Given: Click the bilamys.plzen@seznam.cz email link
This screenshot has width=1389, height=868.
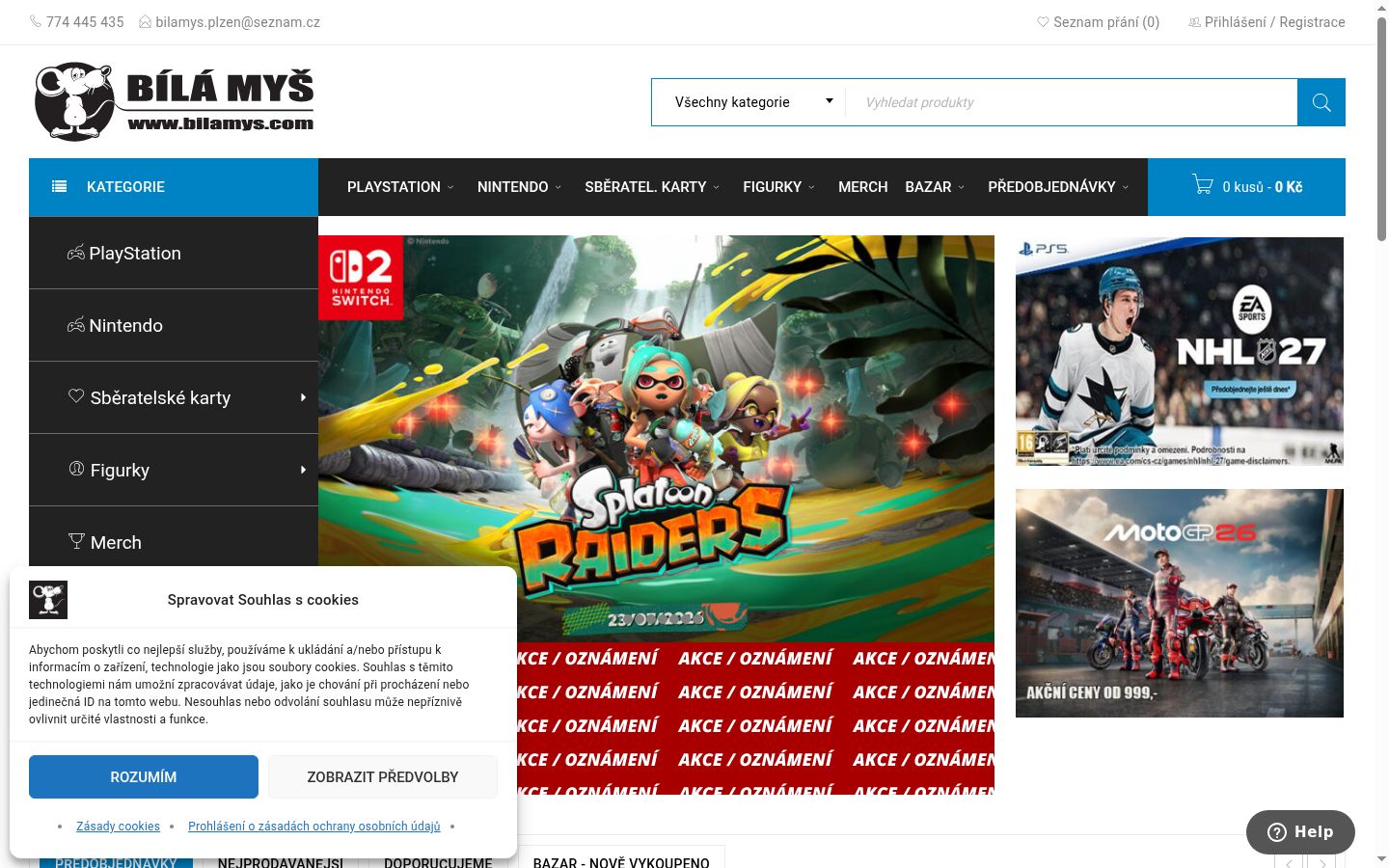Looking at the screenshot, I should pos(237,22).
